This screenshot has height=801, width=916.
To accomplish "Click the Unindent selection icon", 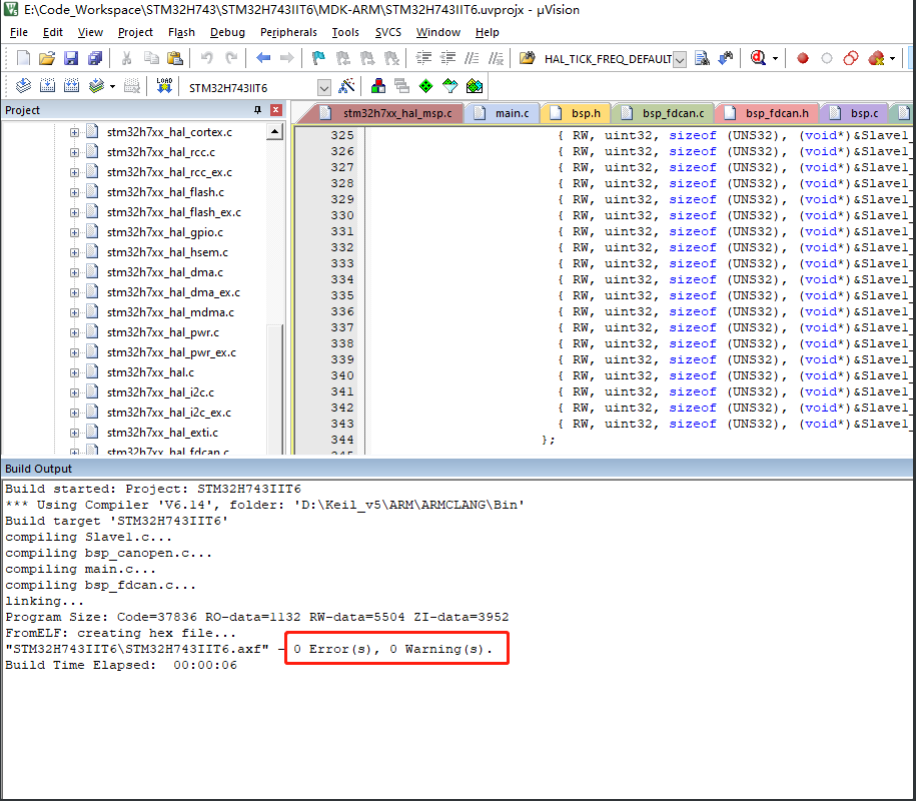I will [x=448, y=58].
